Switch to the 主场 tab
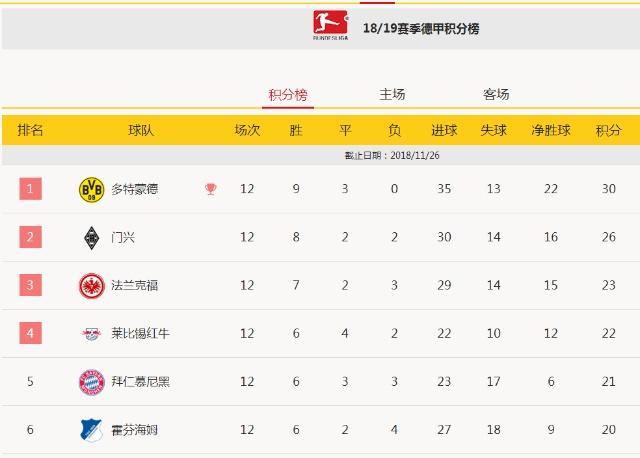This screenshot has width=640, height=458. (x=392, y=94)
